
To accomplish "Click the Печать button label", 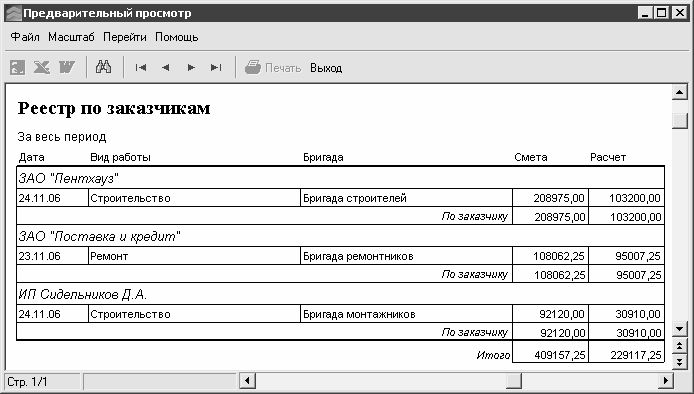I will [x=283, y=68].
